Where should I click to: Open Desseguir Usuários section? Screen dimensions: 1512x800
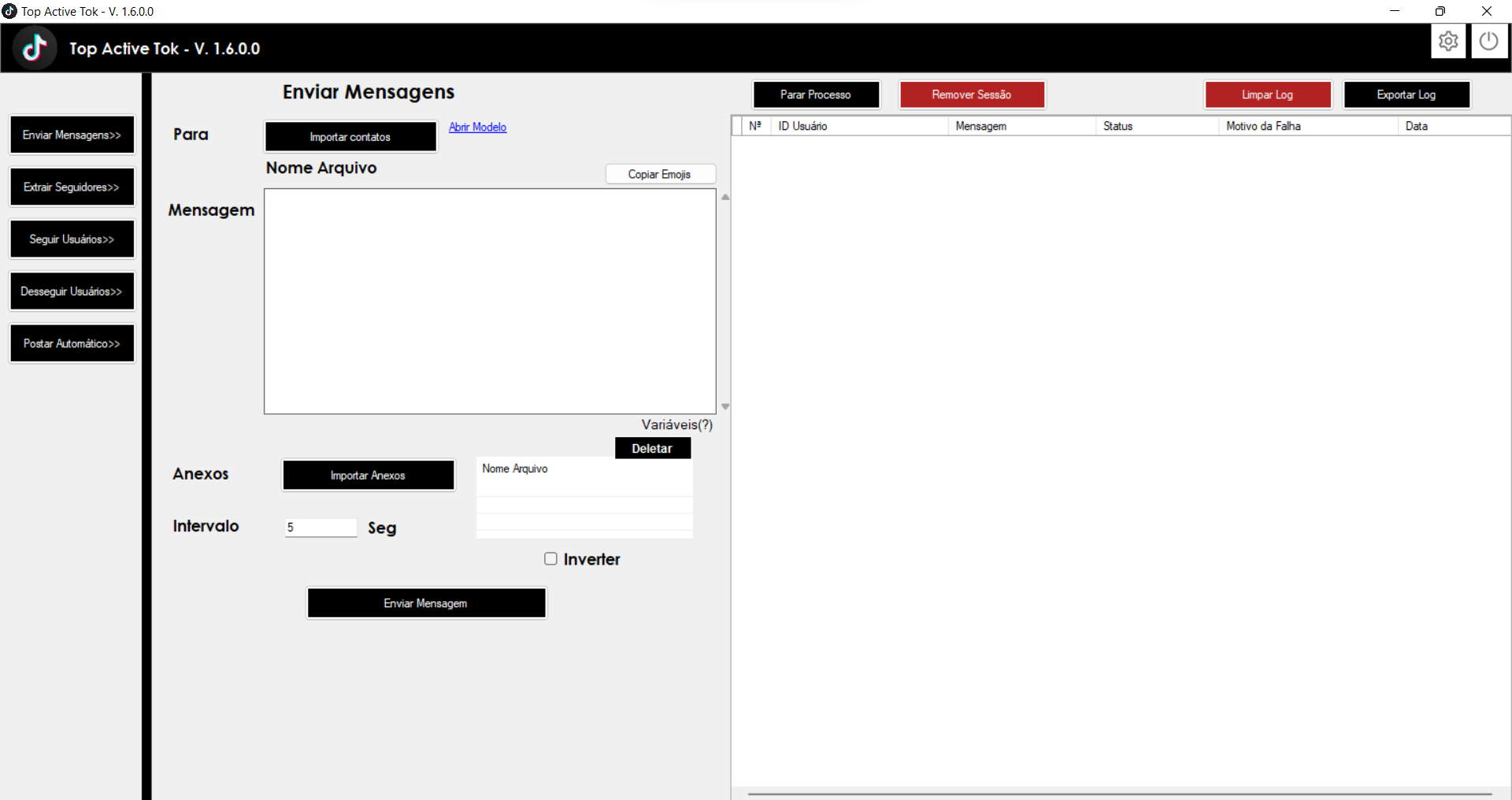[x=72, y=291]
